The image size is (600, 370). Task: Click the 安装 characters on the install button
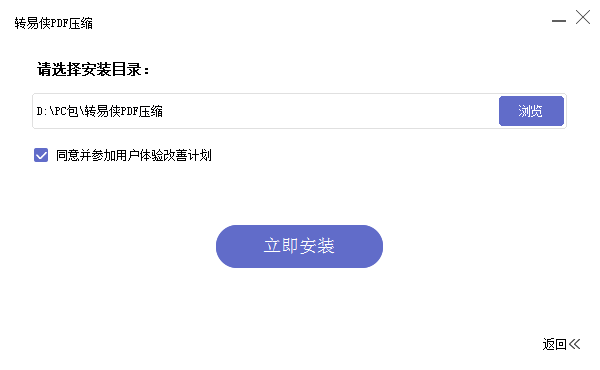tap(317, 246)
